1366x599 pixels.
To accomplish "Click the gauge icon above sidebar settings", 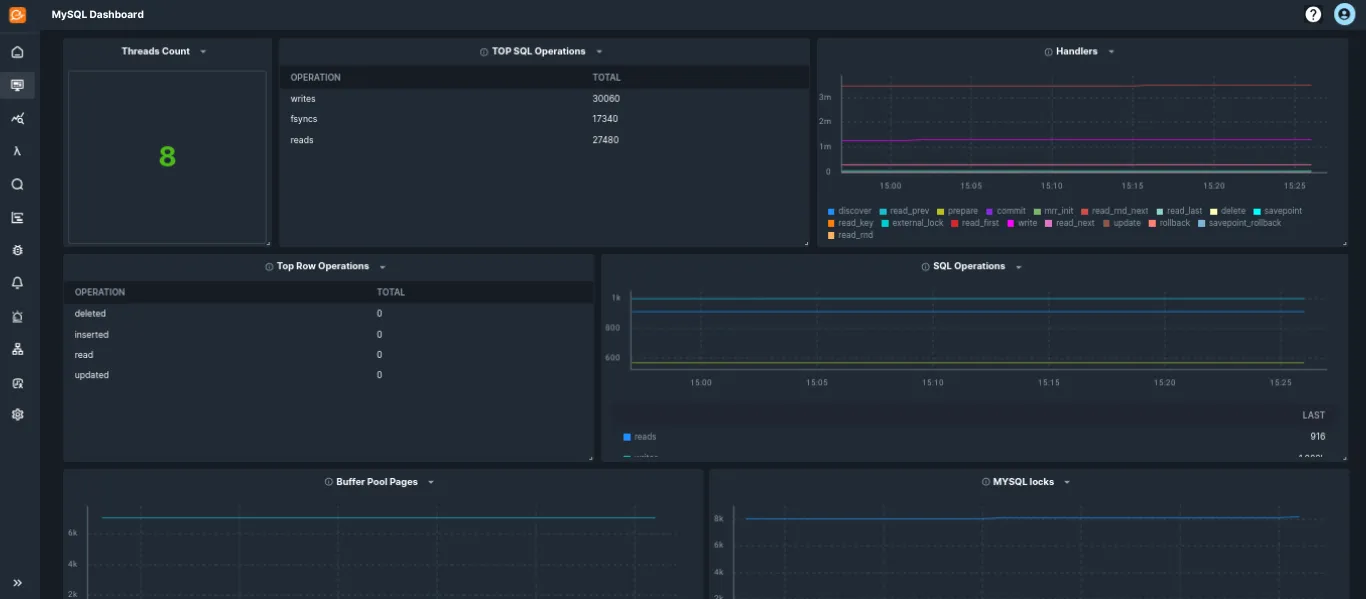I will coord(17,383).
